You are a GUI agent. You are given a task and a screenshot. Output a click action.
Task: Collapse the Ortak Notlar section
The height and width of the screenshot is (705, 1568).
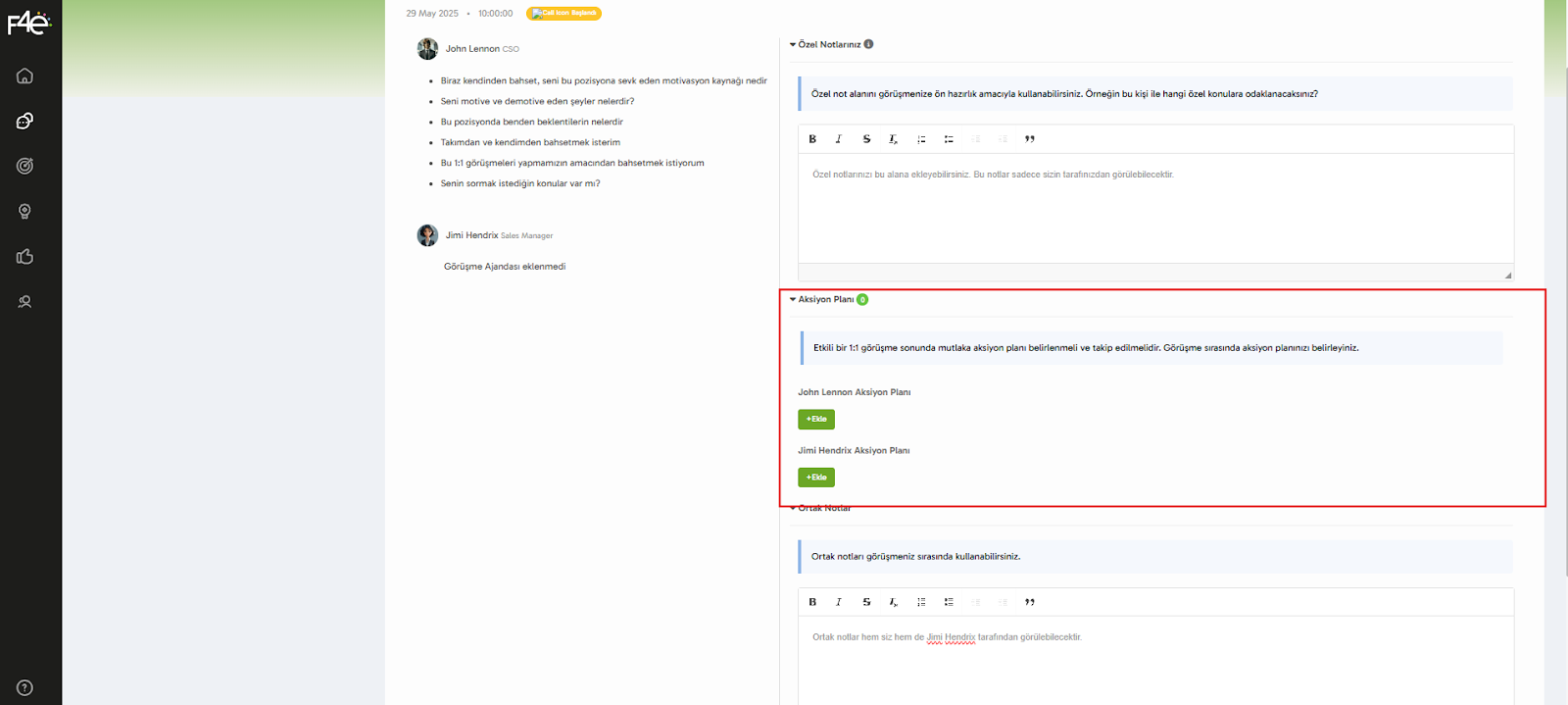pyautogui.click(x=793, y=508)
